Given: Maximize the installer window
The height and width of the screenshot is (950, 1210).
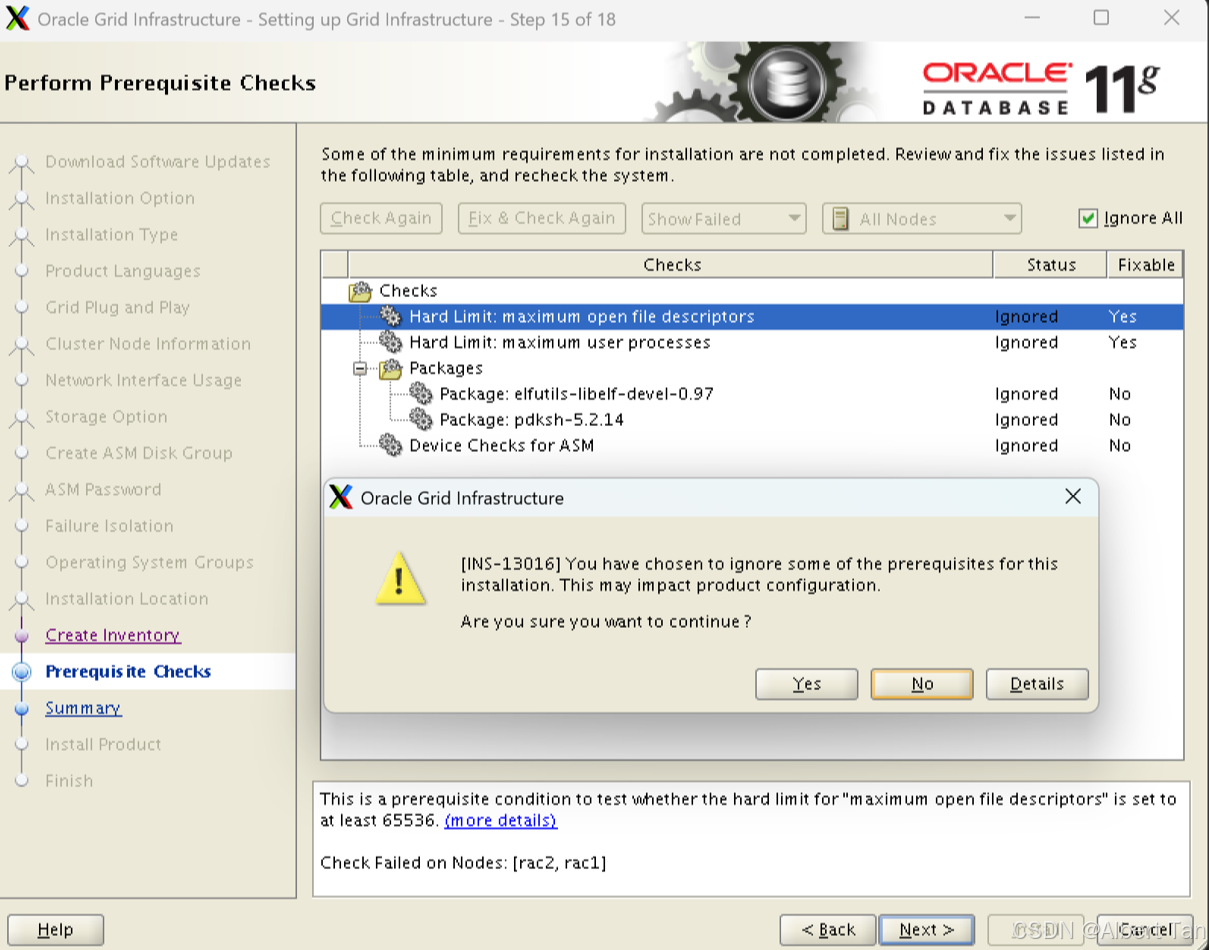Looking at the screenshot, I should 1101,18.
